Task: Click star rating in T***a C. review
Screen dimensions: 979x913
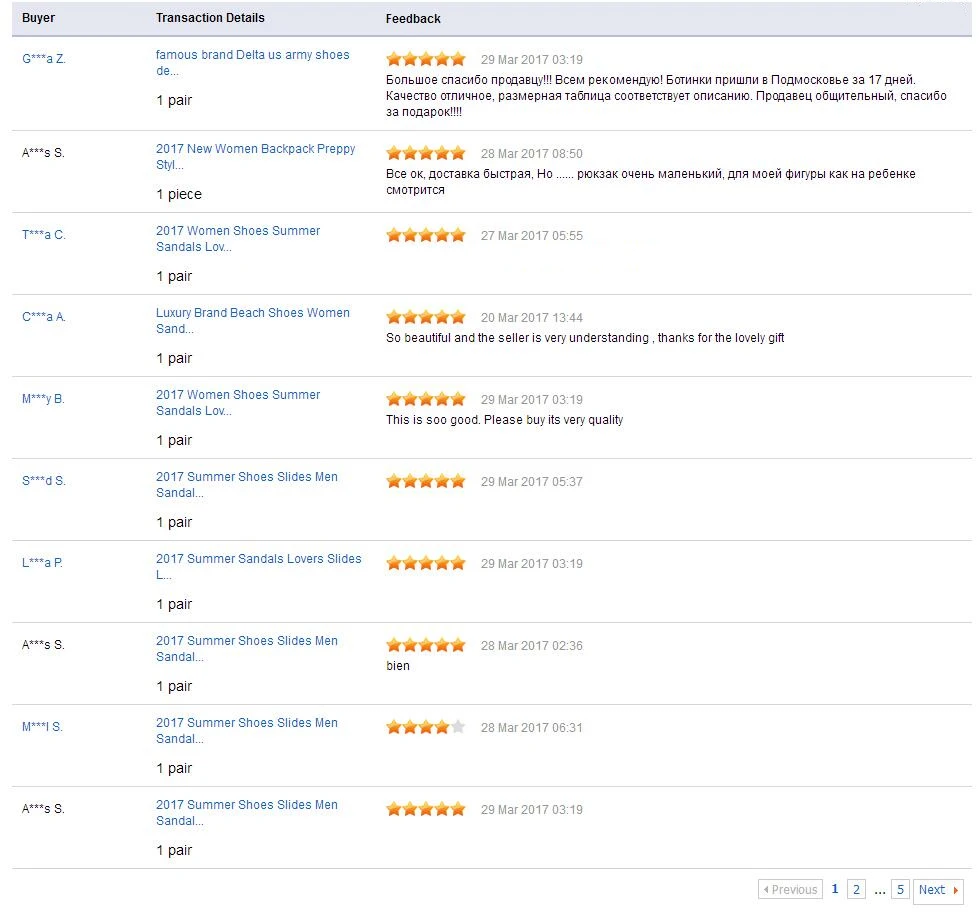Action: pyautogui.click(x=426, y=235)
